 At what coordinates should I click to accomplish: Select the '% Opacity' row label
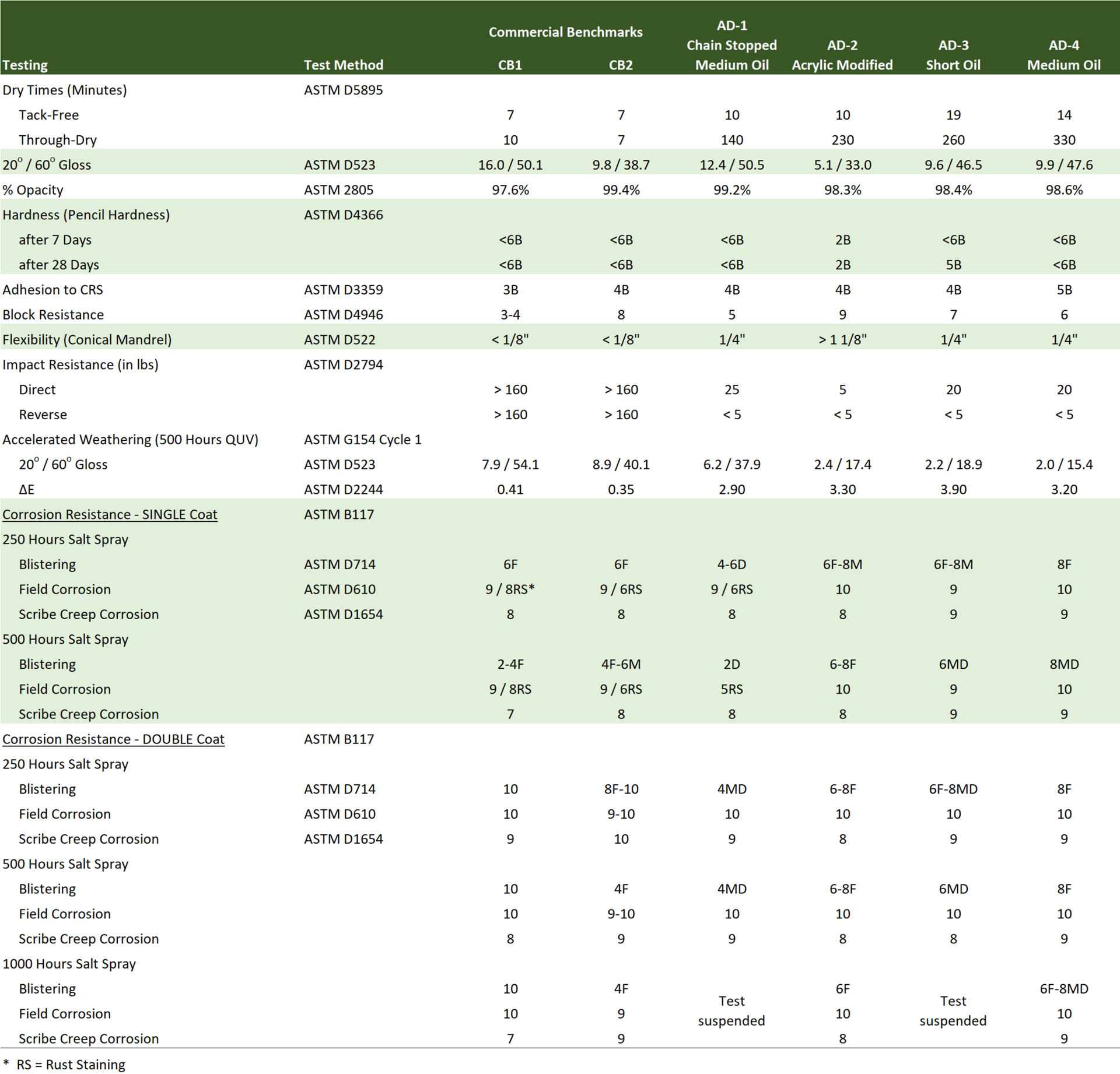(x=33, y=190)
